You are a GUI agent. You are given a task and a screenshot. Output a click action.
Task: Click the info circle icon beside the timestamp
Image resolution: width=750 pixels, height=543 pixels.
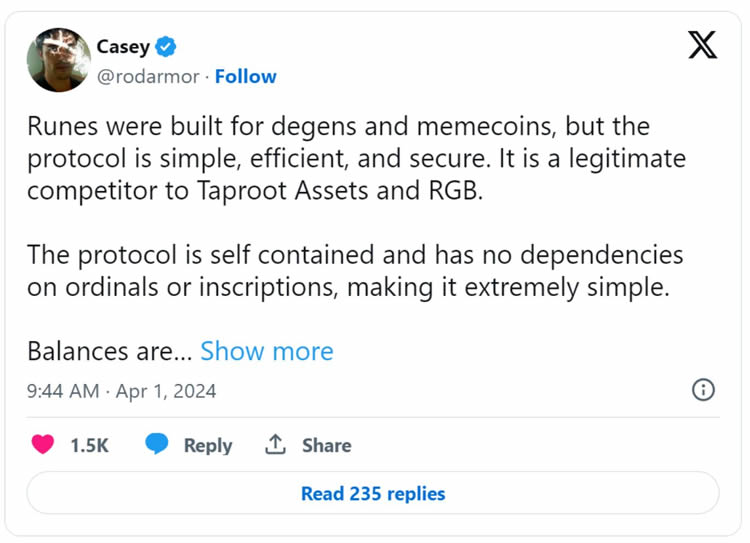[x=703, y=390]
